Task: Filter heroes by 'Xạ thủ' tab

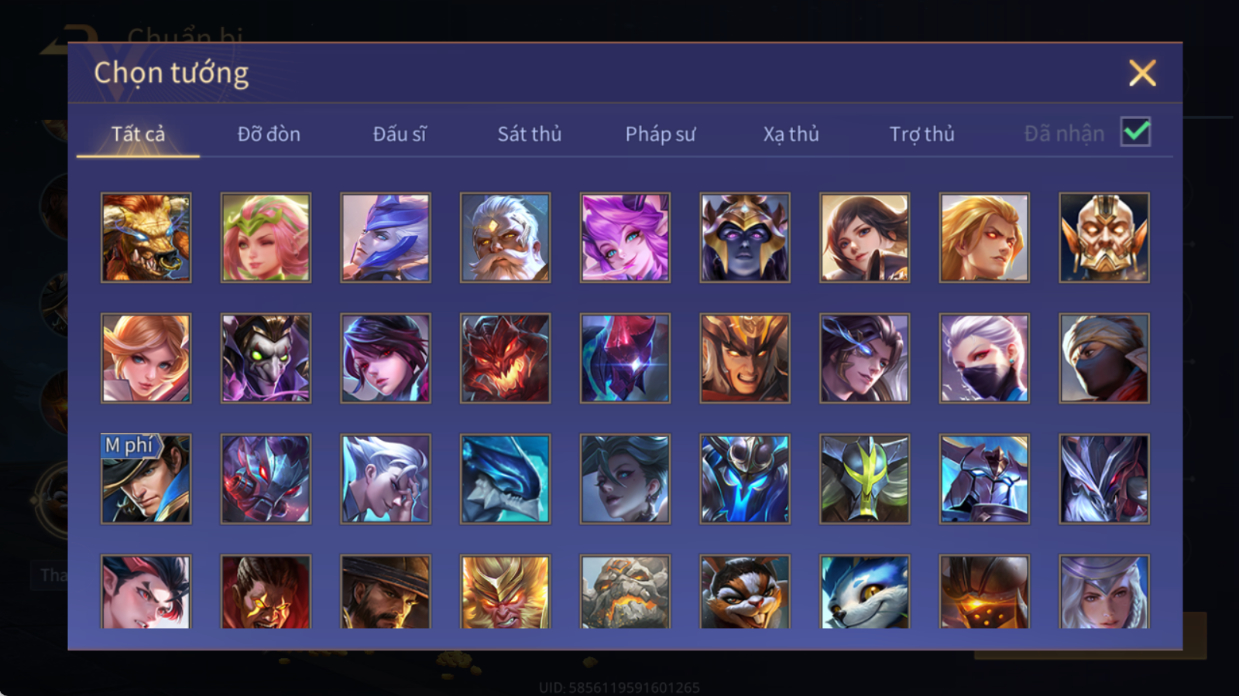Action: point(791,134)
